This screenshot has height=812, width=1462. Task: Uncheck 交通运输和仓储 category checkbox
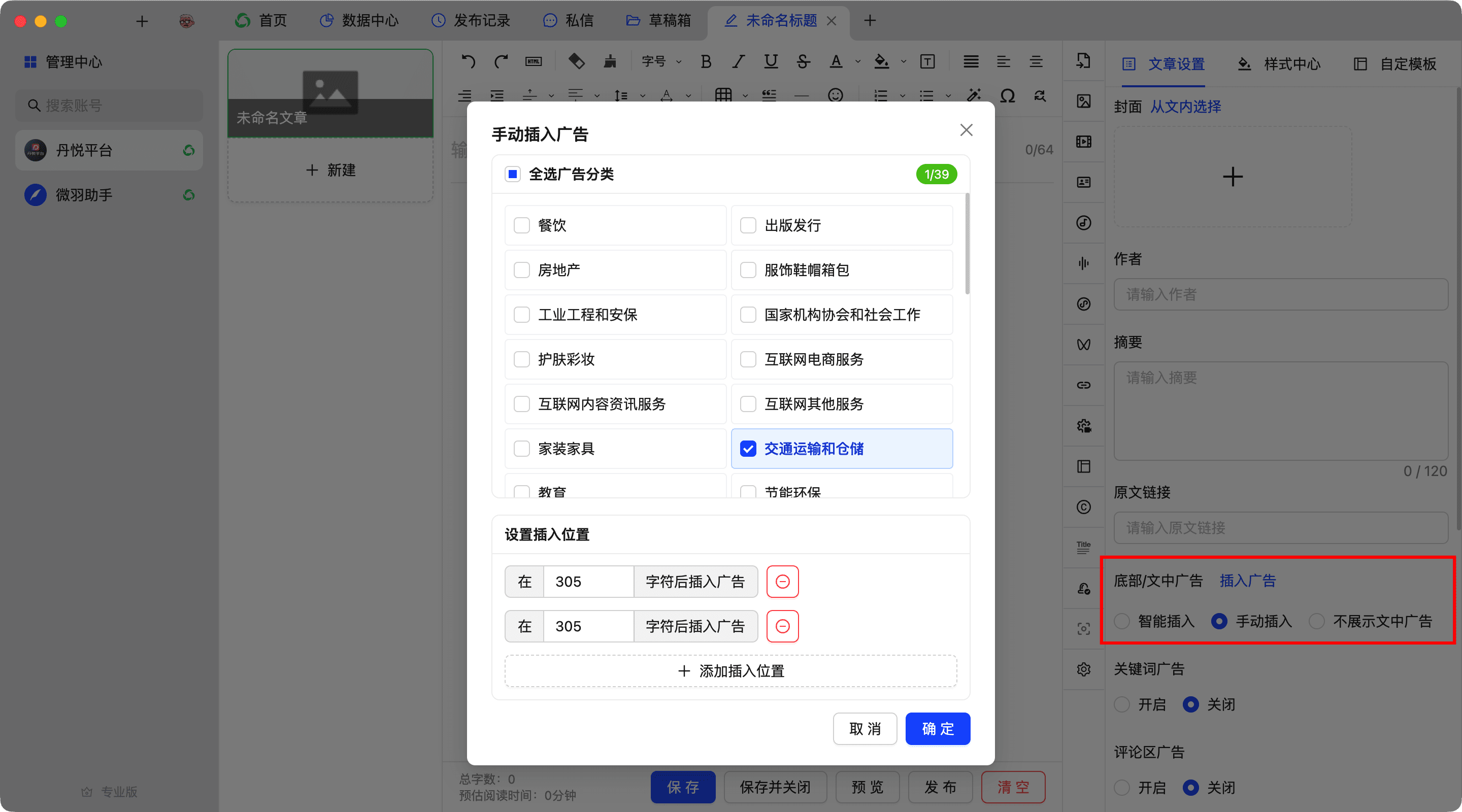pos(748,449)
